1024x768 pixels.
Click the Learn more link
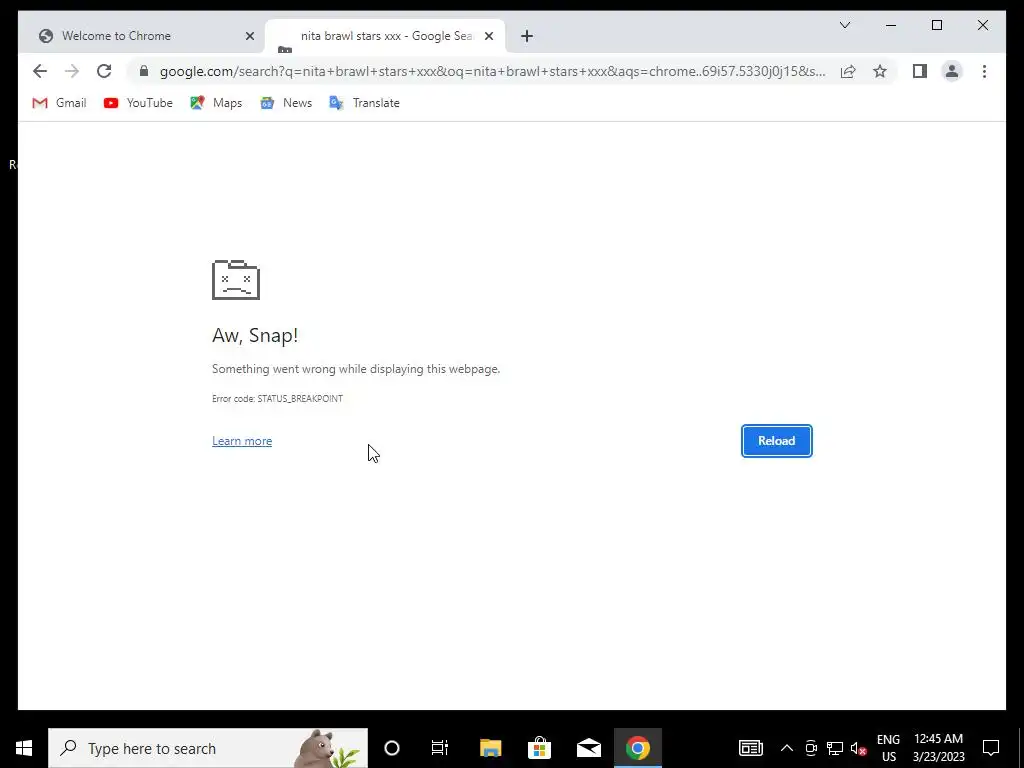click(x=242, y=441)
